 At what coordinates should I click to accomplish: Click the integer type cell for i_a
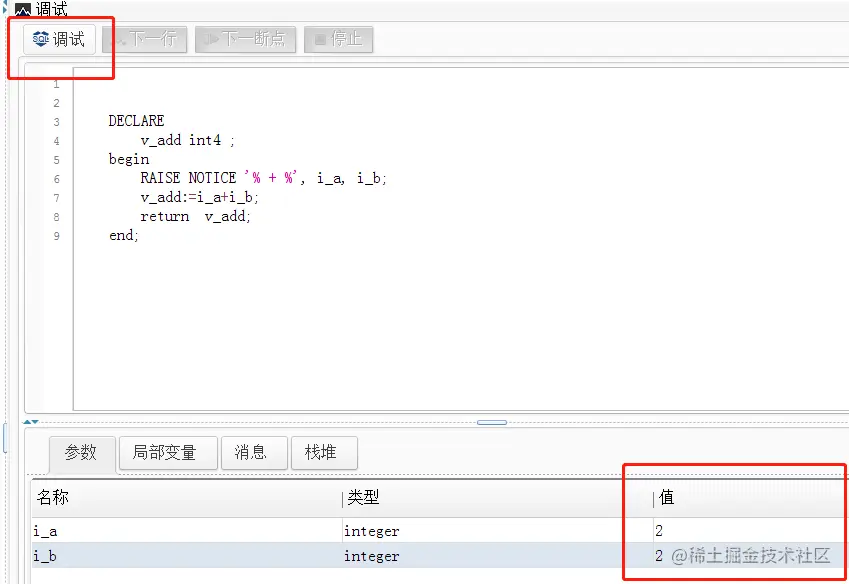pos(497,531)
